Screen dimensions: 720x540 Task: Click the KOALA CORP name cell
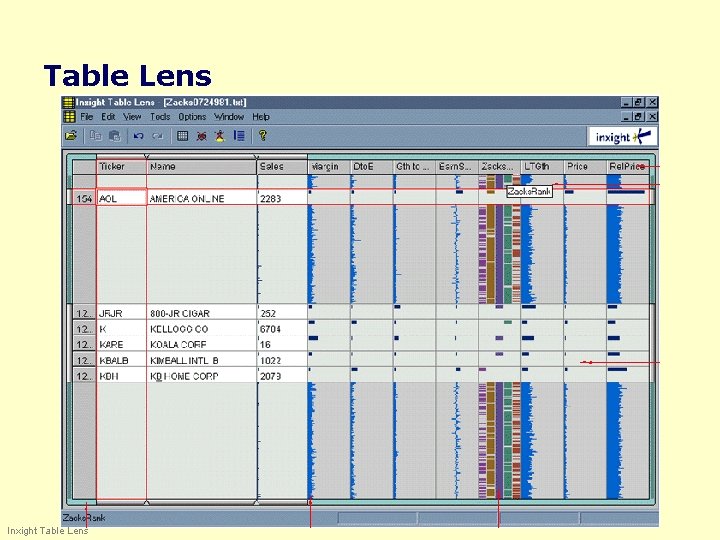point(202,345)
